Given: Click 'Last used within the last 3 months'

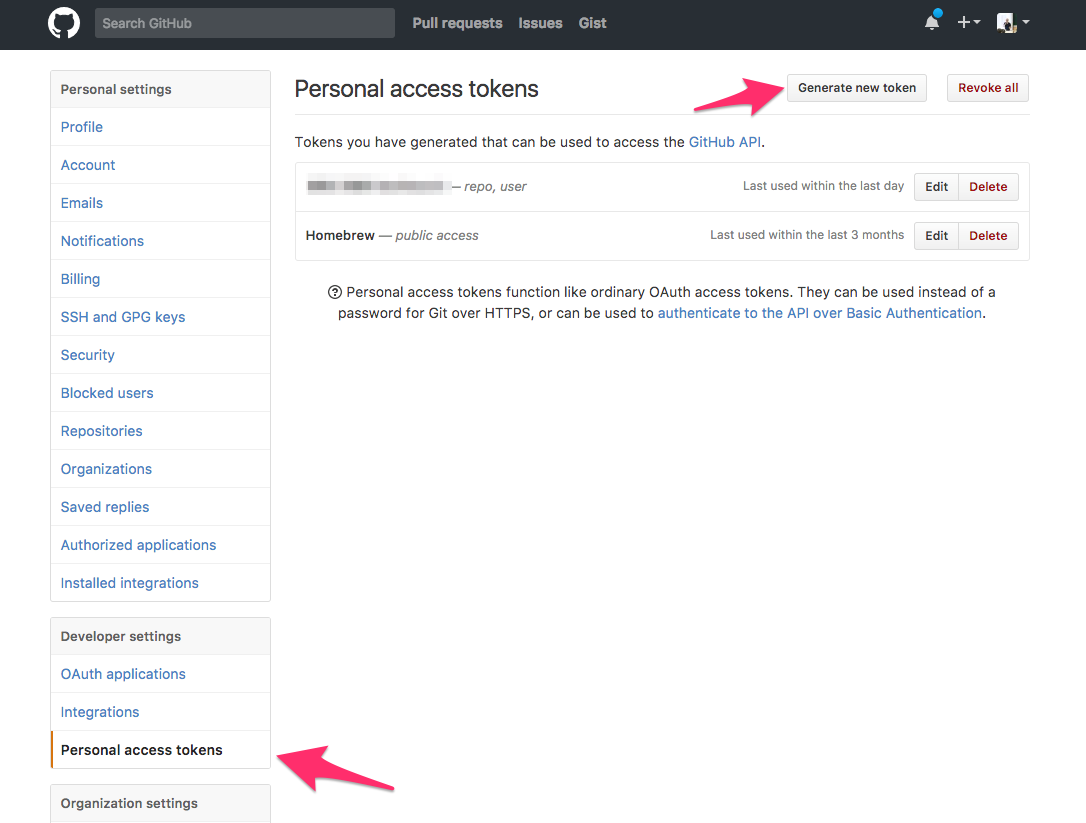Looking at the screenshot, I should coord(807,235).
